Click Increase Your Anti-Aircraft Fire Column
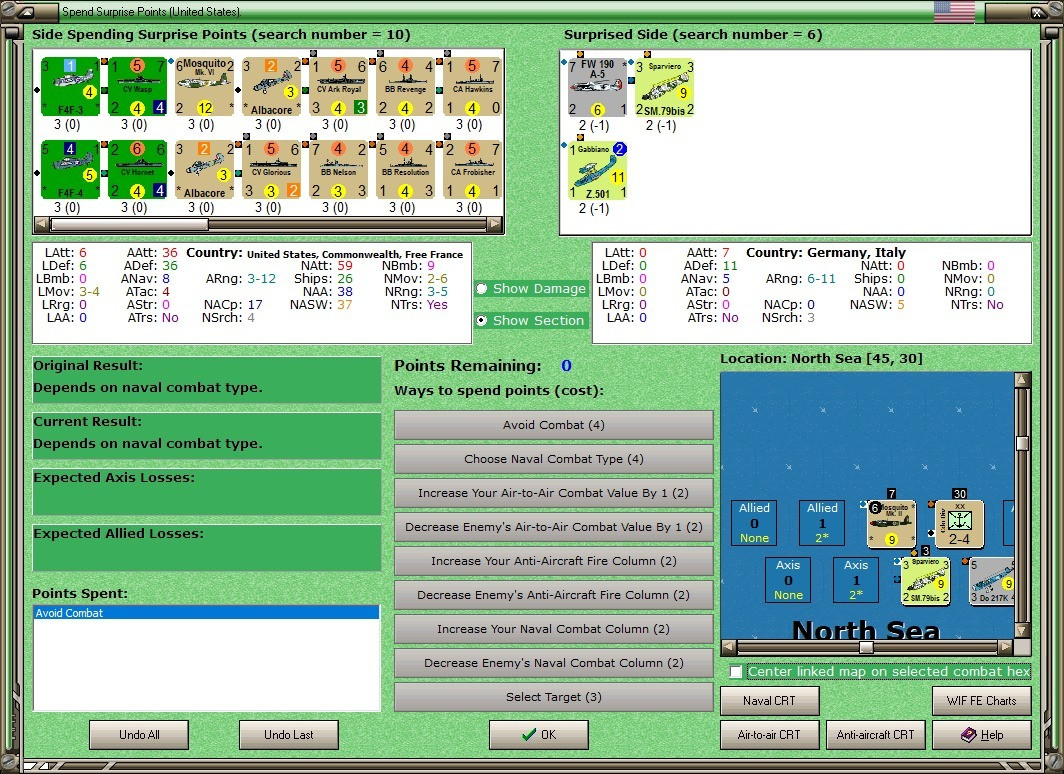 [554, 561]
